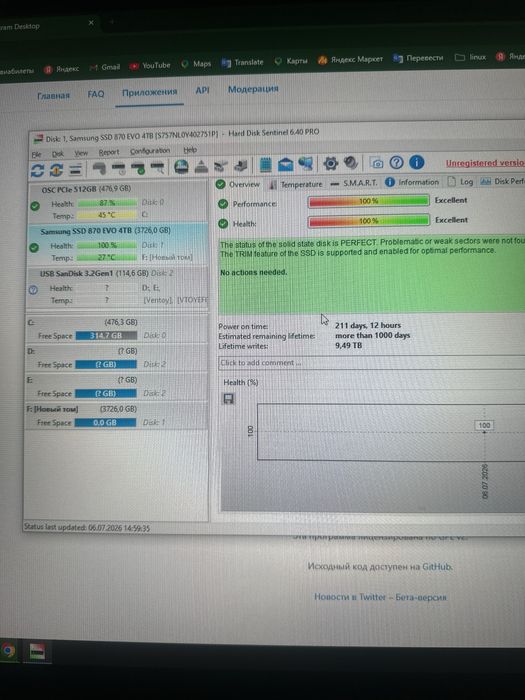Click the Performance 100 % bar
The height and width of the screenshot is (700, 525).
click(x=369, y=201)
